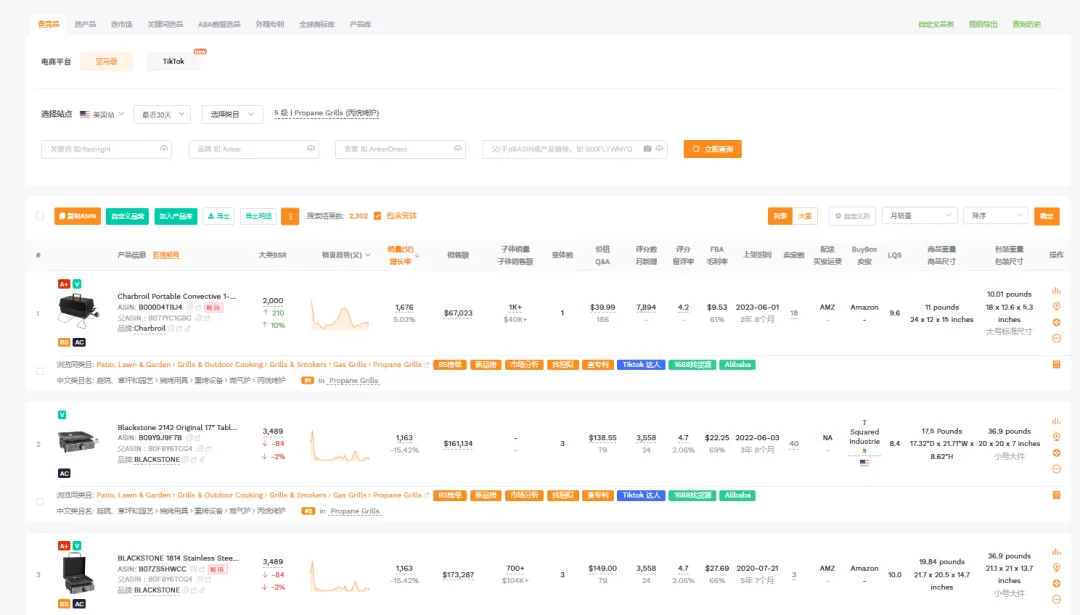Open the ABA data selection tab
1080x615 pixels.
point(219,24)
